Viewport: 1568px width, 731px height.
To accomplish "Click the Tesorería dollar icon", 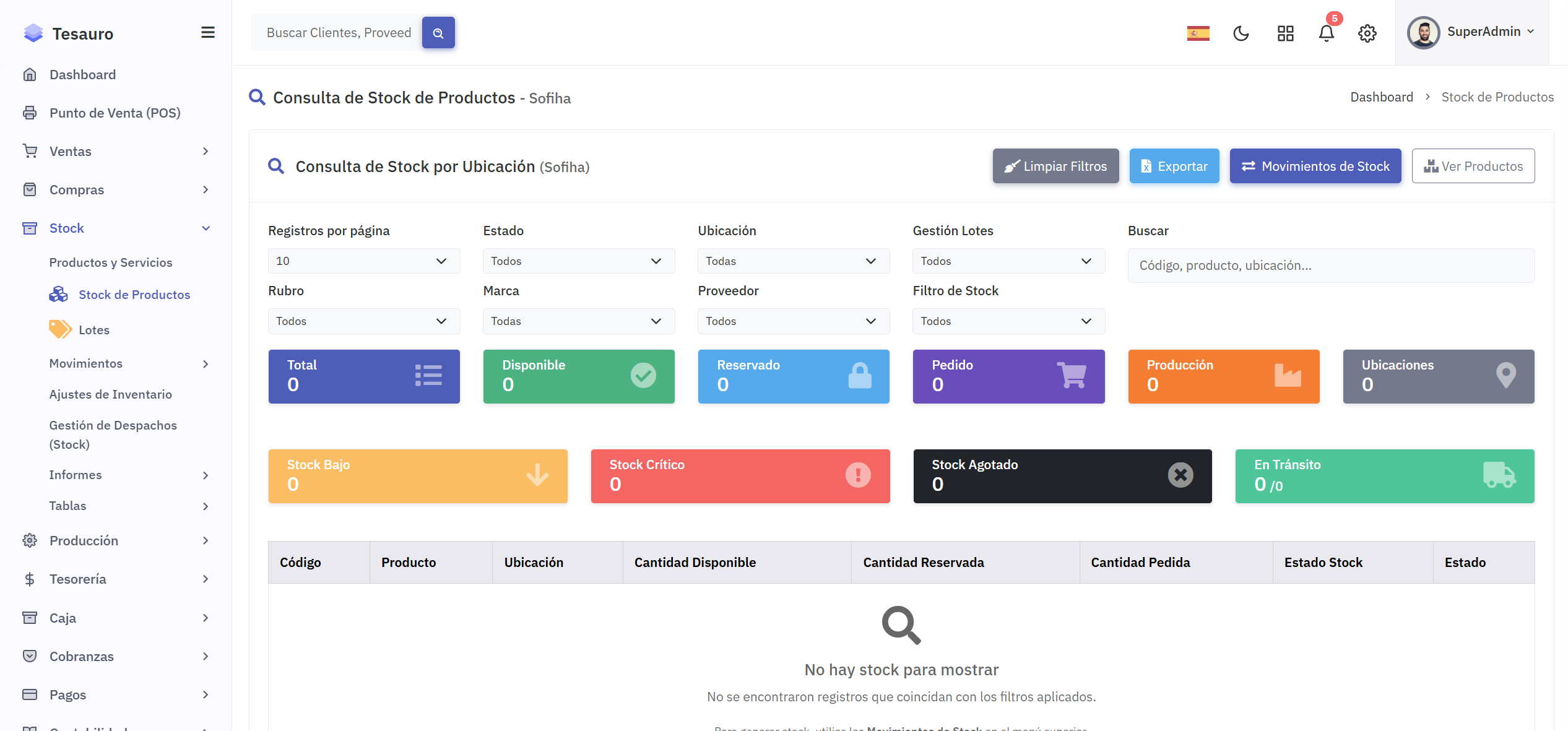I will 30,579.
